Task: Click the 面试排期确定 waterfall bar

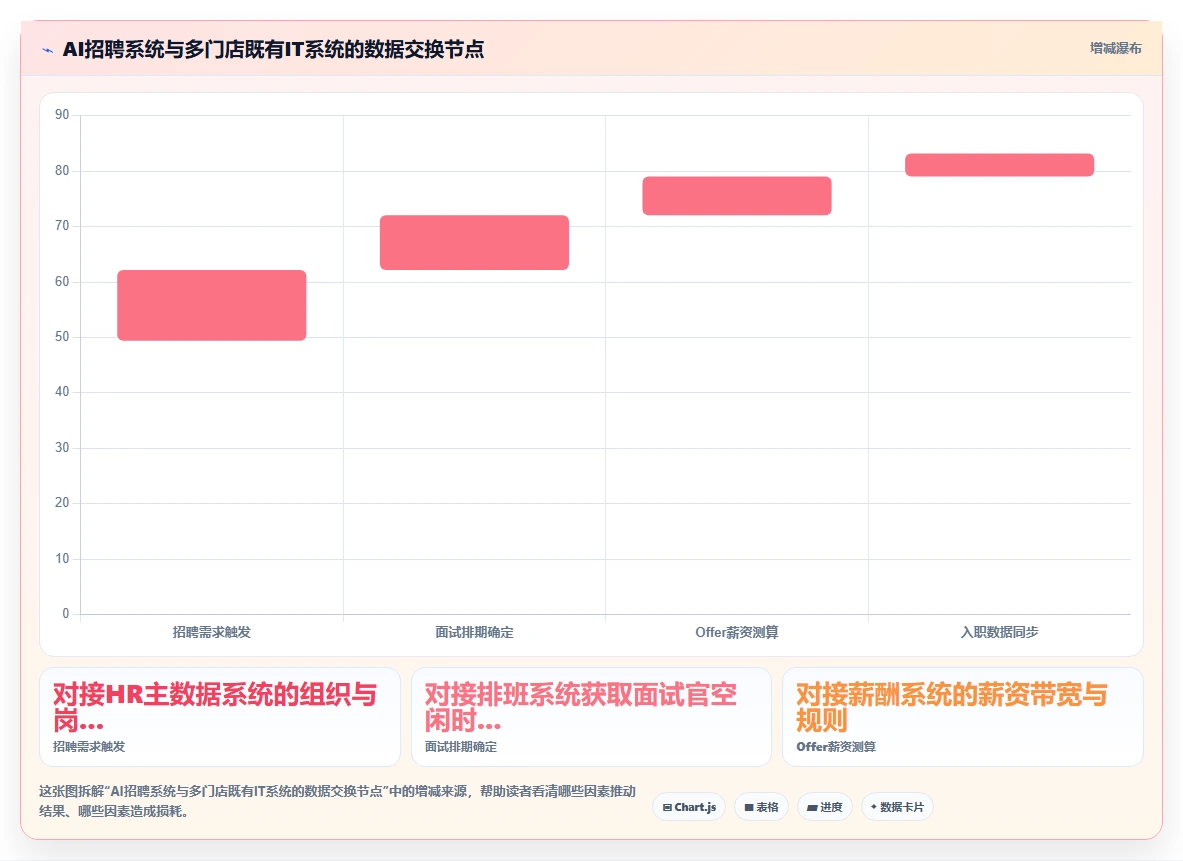Action: [x=474, y=242]
